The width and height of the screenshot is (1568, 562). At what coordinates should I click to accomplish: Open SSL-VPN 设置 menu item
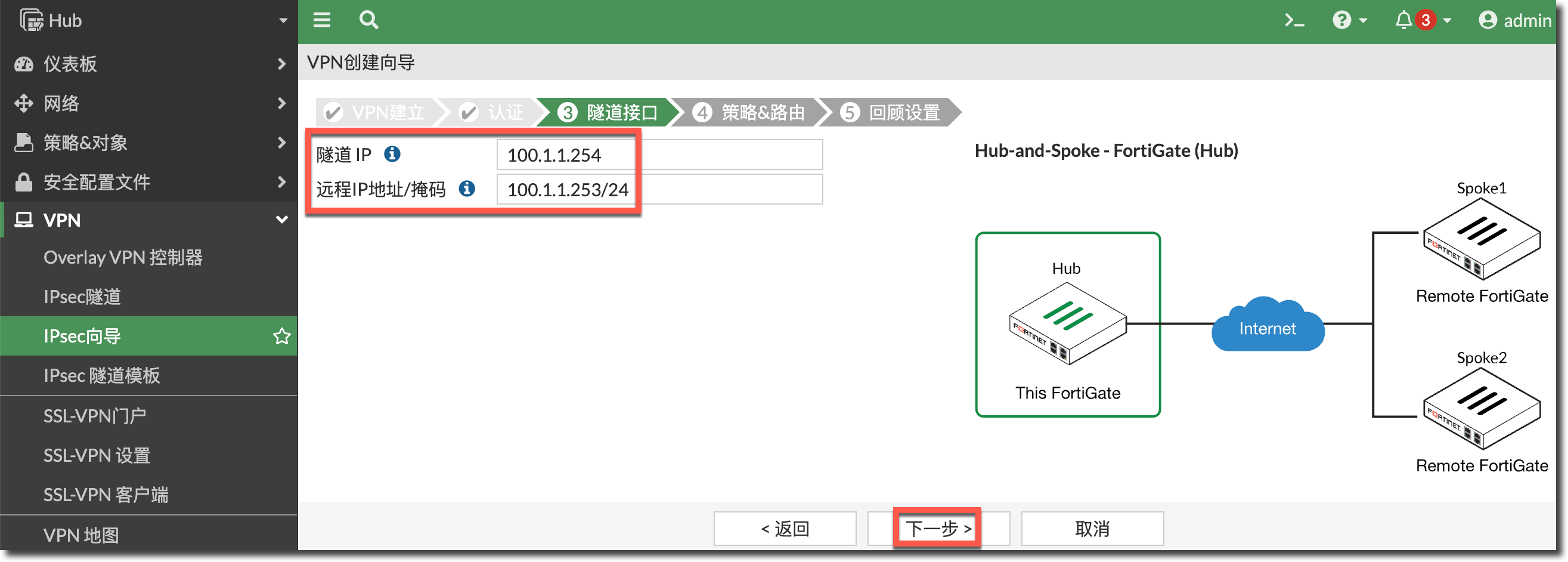pyautogui.click(x=97, y=455)
